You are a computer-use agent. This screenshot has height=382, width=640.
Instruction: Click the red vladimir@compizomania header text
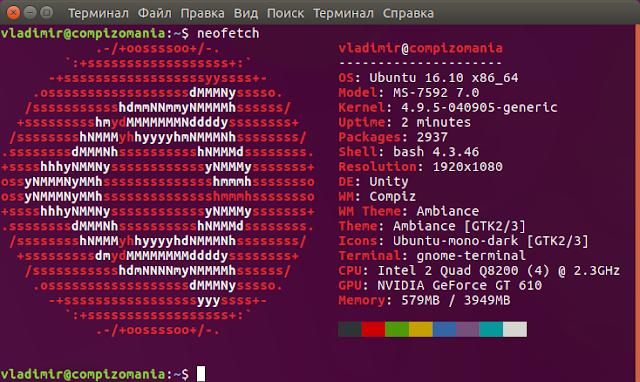pyautogui.click(x=420, y=48)
